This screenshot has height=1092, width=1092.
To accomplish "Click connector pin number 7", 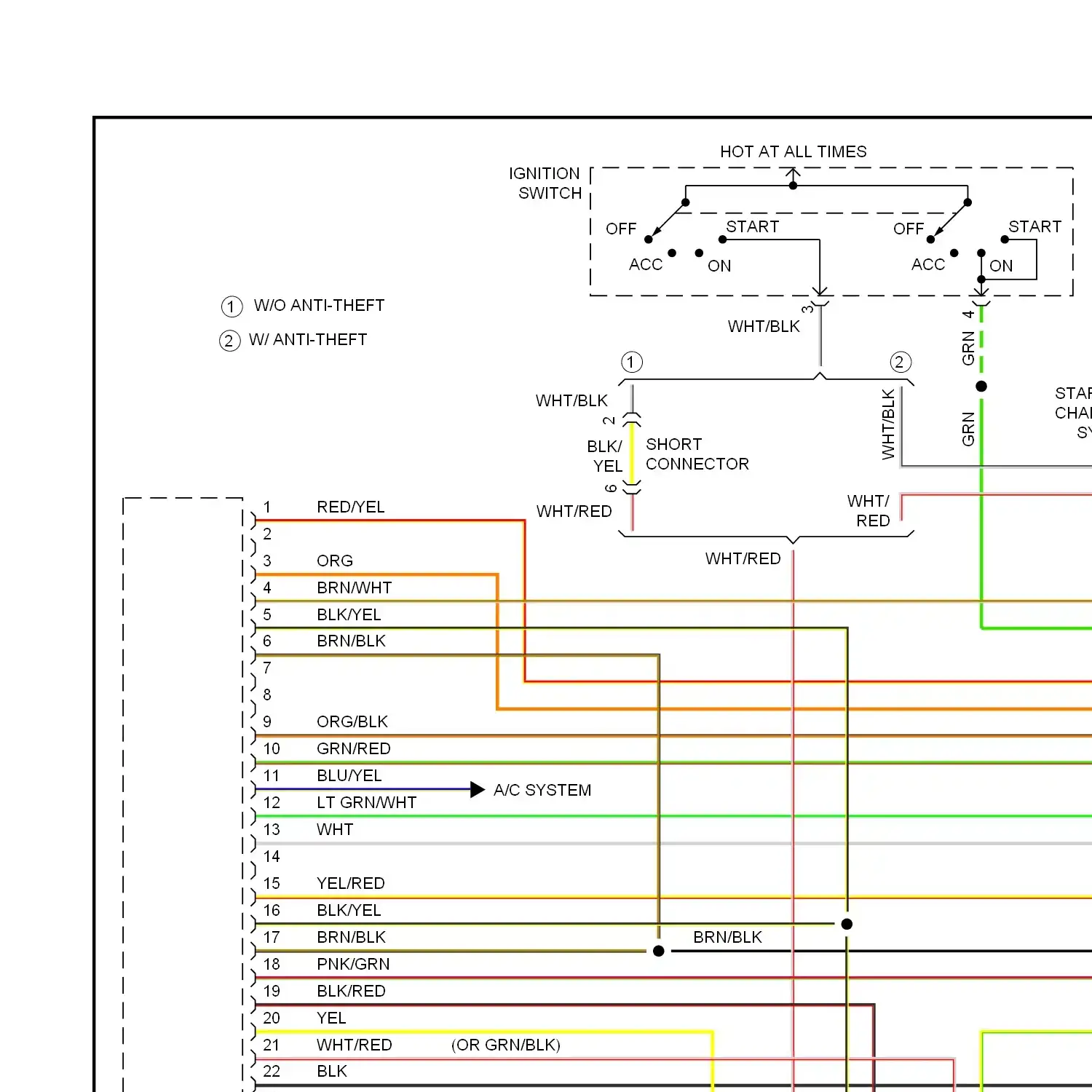I will click(267, 668).
